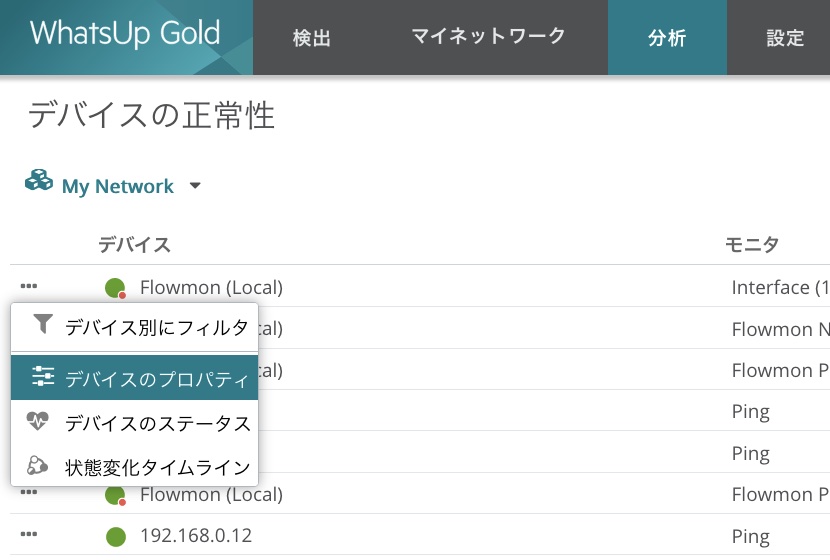This screenshot has height=560, width=830.
Task: Select the 分析 tab
Action: 667,38
